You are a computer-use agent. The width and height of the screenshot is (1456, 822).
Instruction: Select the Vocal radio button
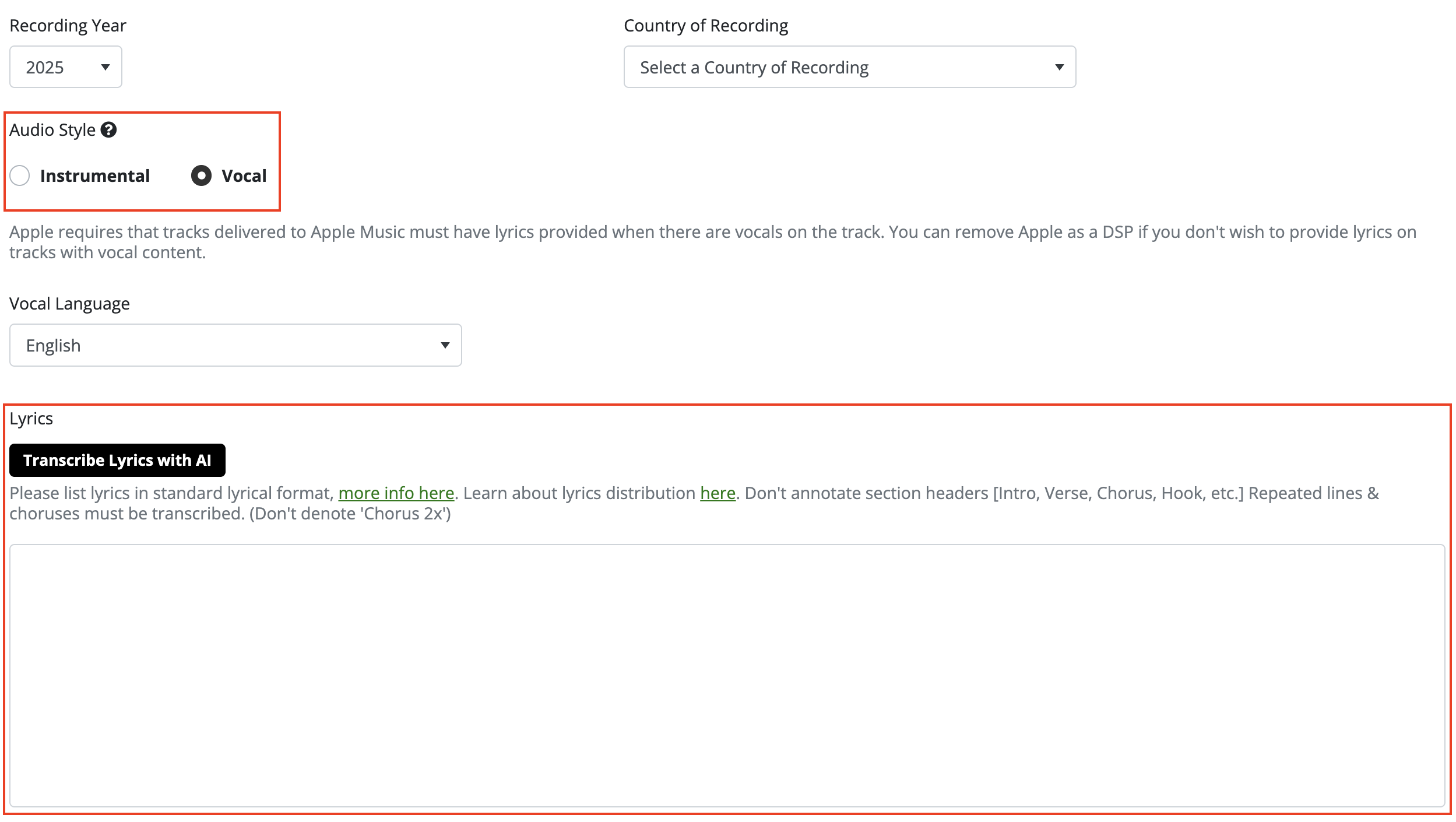tap(201, 175)
